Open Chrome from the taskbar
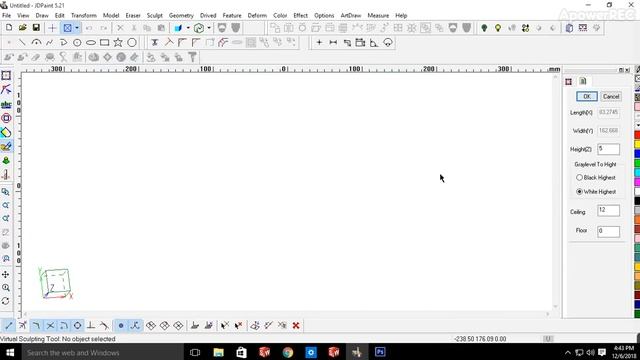The image size is (640, 360). (x=288, y=352)
